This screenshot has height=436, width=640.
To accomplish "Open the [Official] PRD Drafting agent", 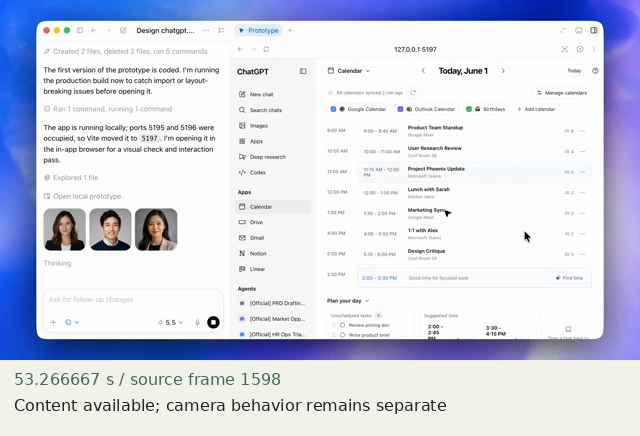I will [x=272, y=303].
